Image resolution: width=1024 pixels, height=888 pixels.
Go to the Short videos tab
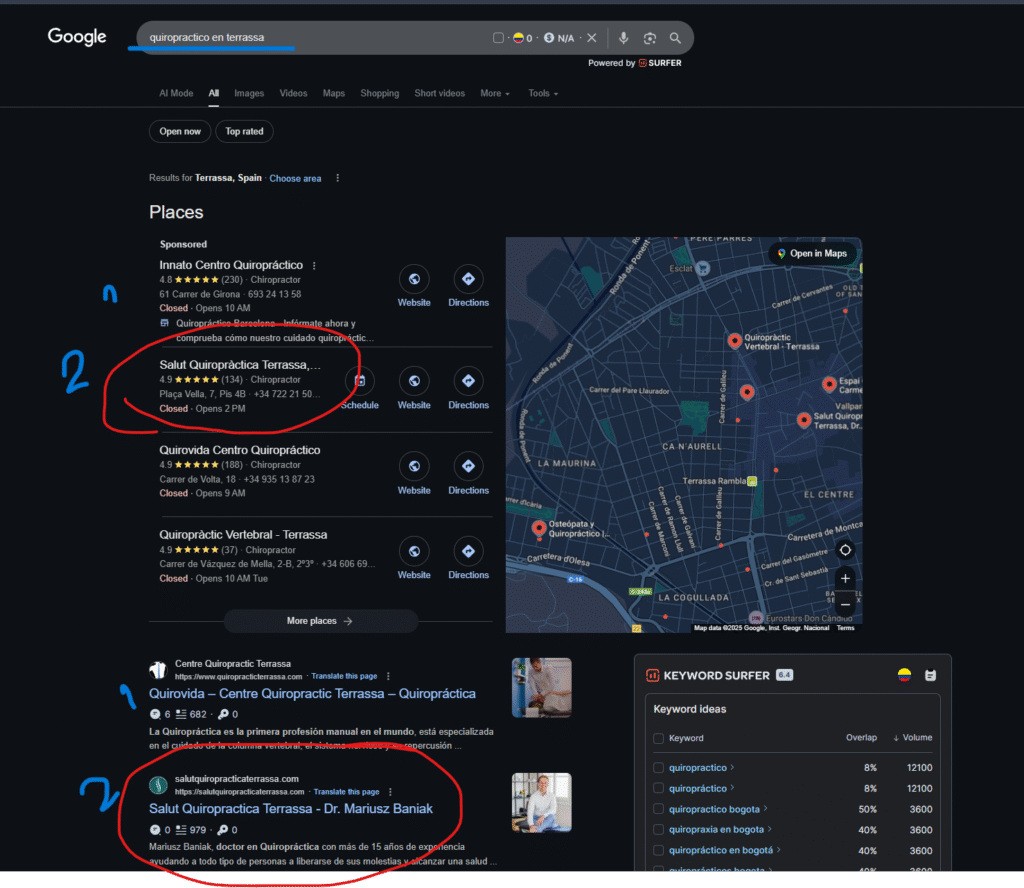coord(439,93)
